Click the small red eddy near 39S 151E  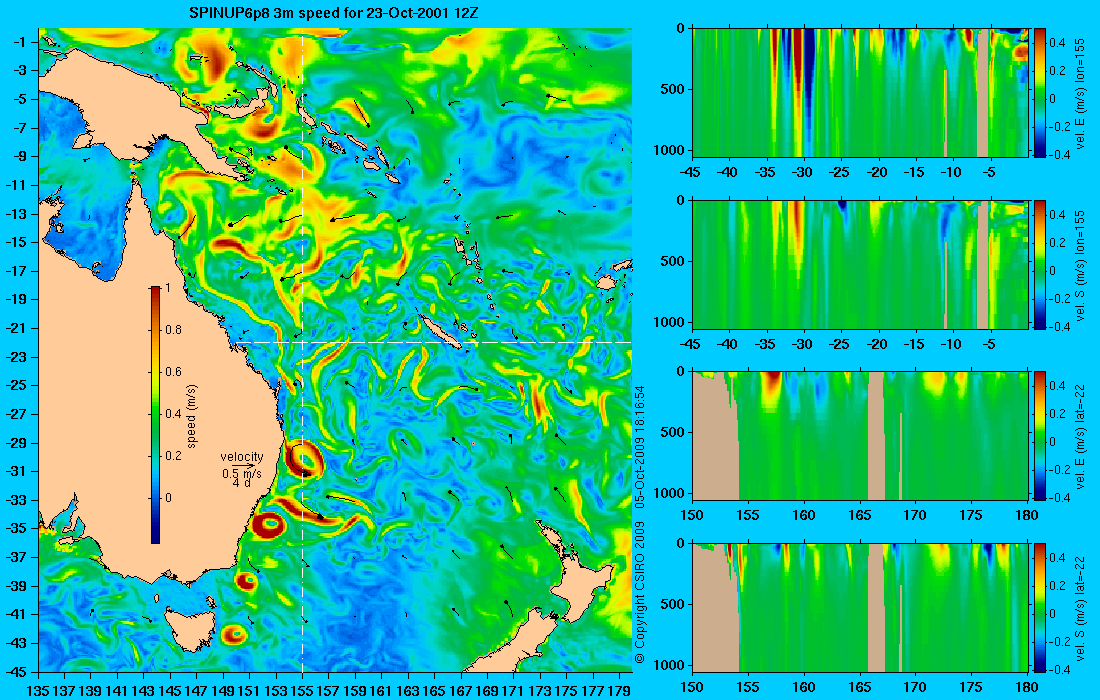click(246, 581)
